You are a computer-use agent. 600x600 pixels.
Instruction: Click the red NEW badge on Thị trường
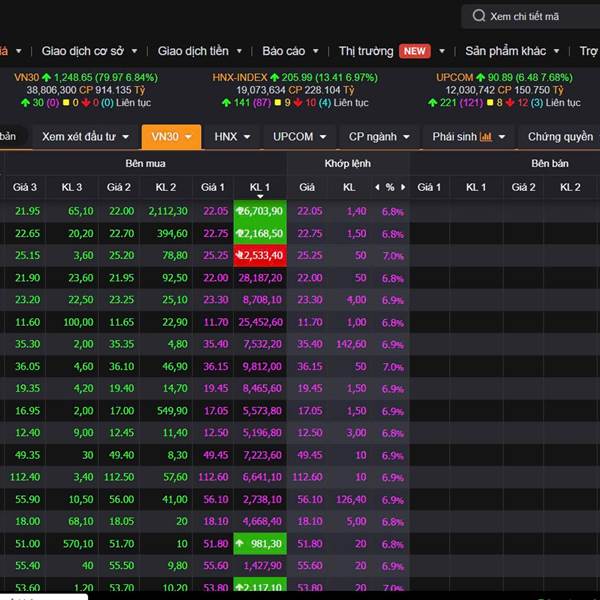415,51
